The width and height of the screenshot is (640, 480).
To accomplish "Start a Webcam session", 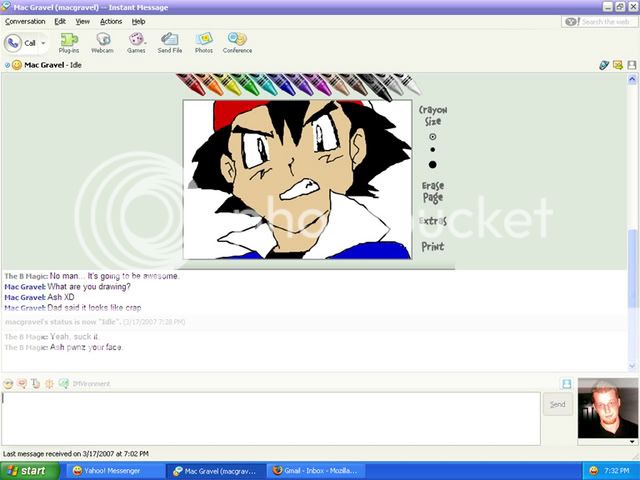I will click(x=102, y=42).
